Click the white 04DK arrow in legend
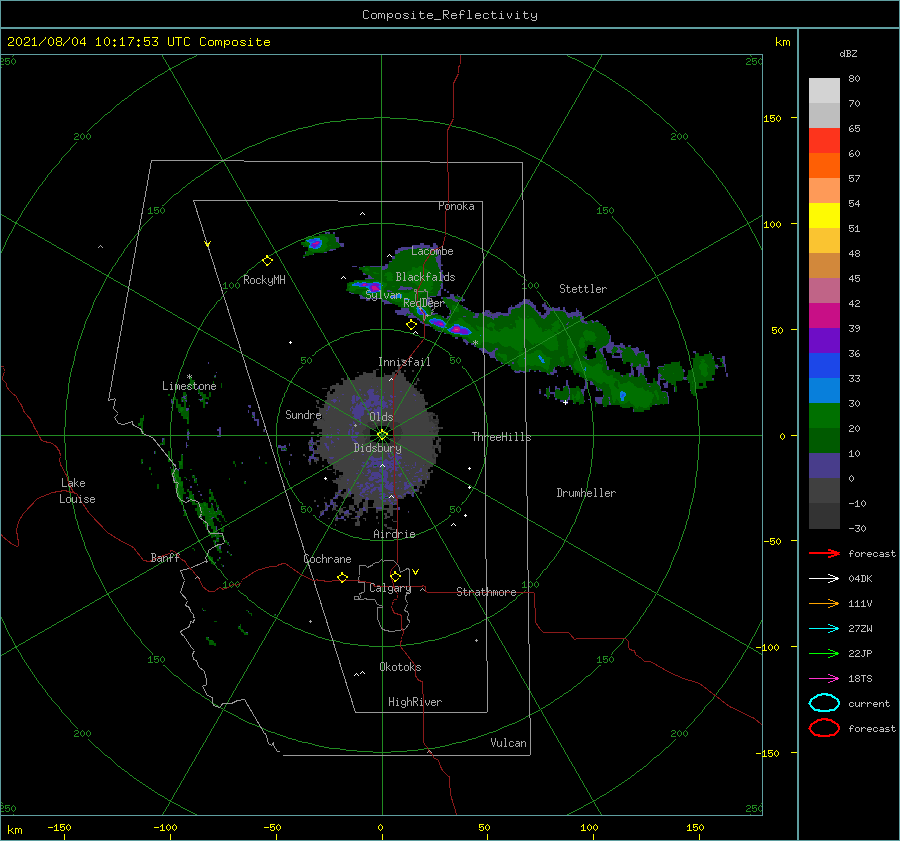900x841 pixels. [x=824, y=578]
